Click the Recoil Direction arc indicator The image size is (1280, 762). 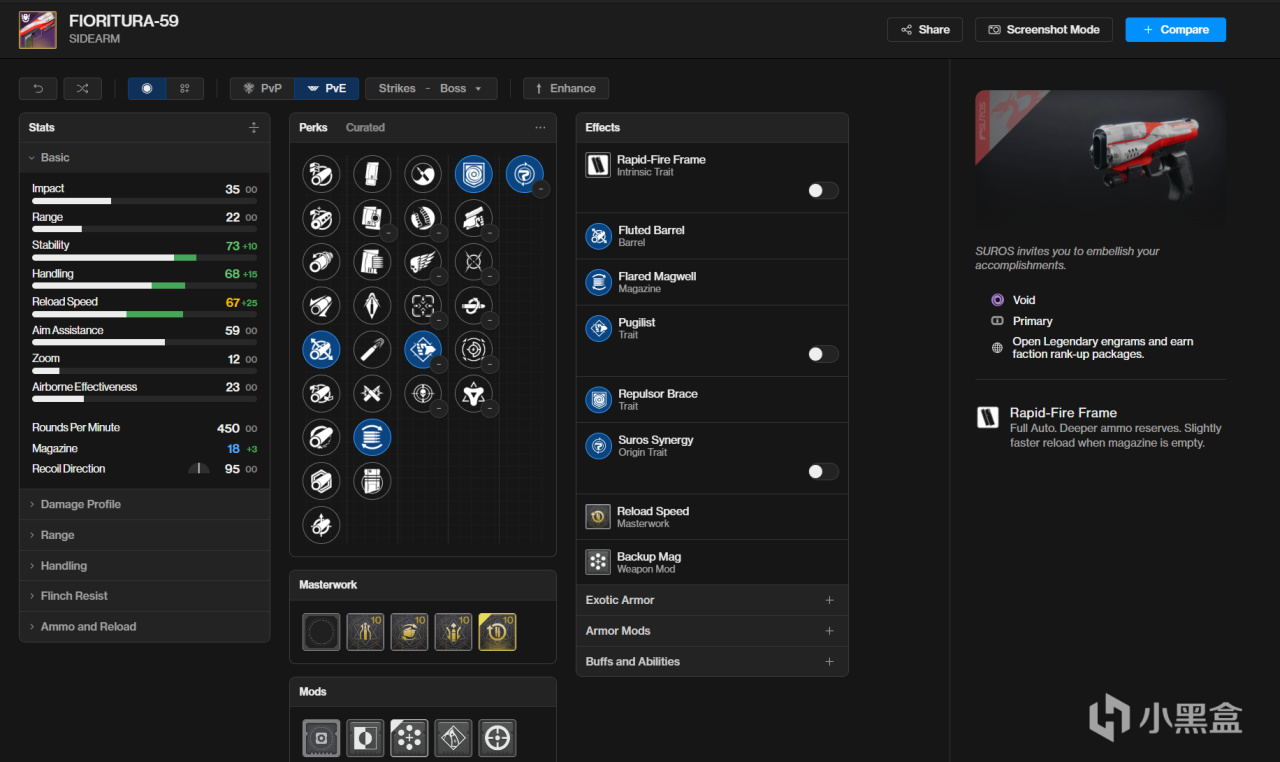[199, 468]
